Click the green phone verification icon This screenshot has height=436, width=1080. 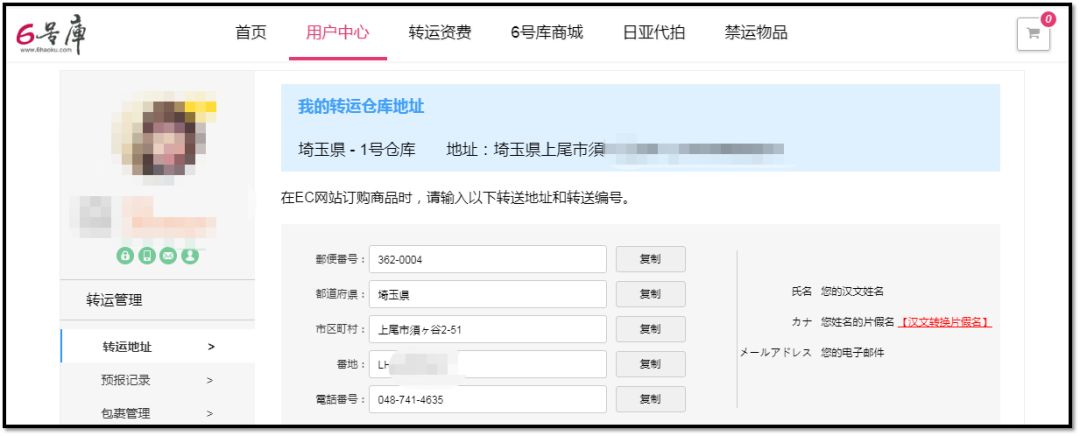[x=147, y=256]
